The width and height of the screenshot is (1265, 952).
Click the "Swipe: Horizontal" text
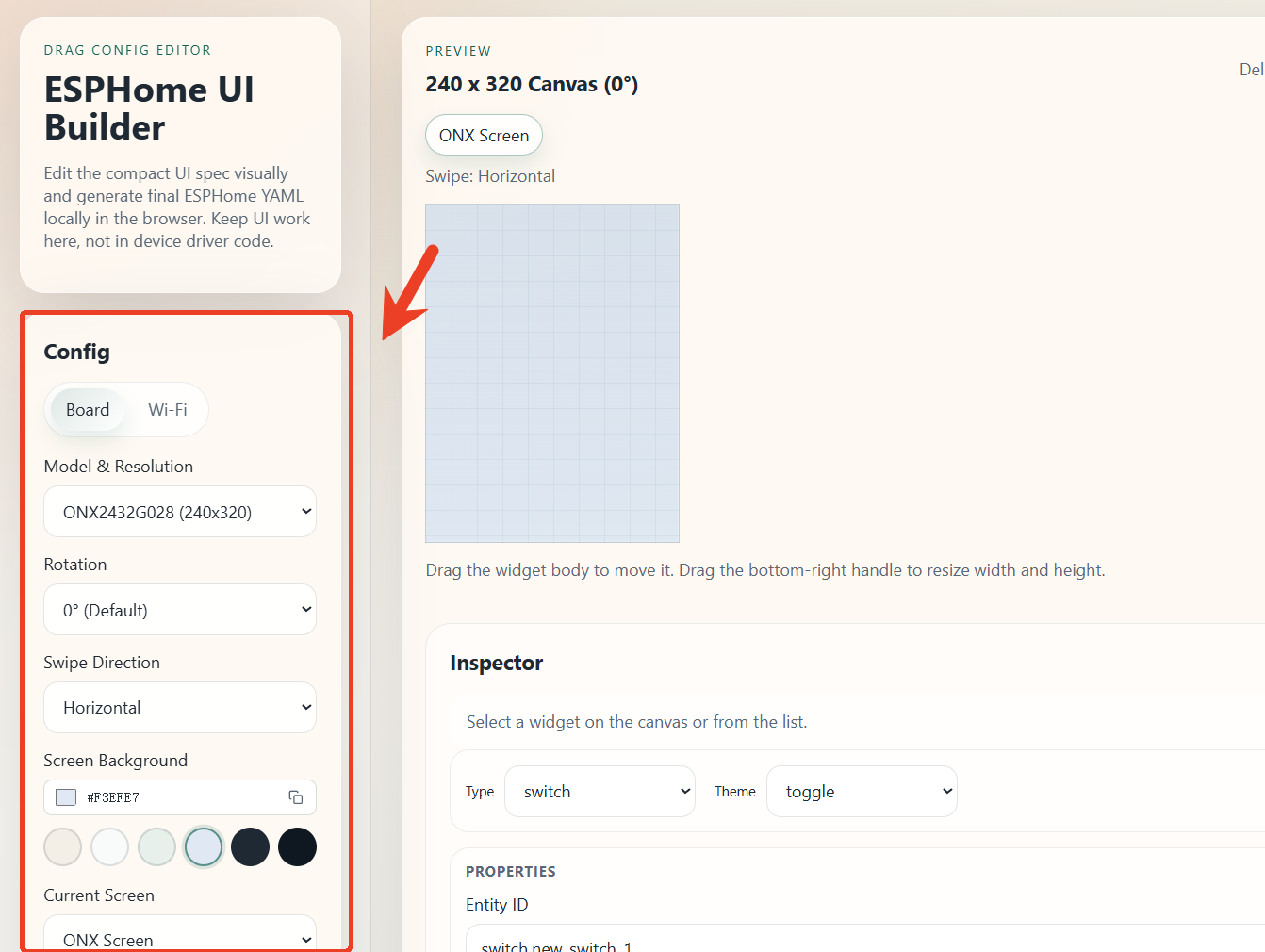pyautogui.click(x=490, y=176)
